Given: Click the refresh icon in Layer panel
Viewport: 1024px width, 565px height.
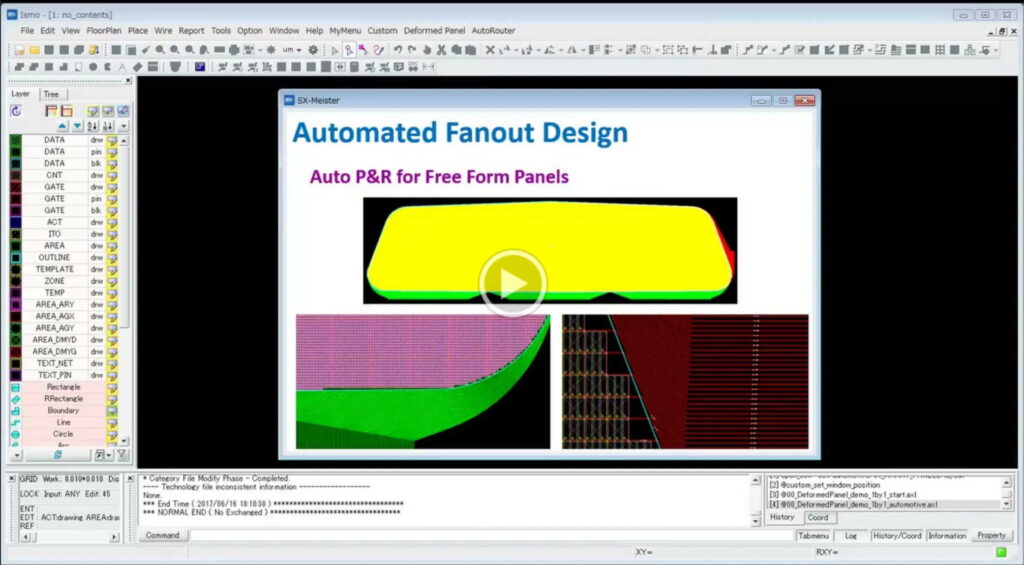Looking at the screenshot, I should pos(16,111).
